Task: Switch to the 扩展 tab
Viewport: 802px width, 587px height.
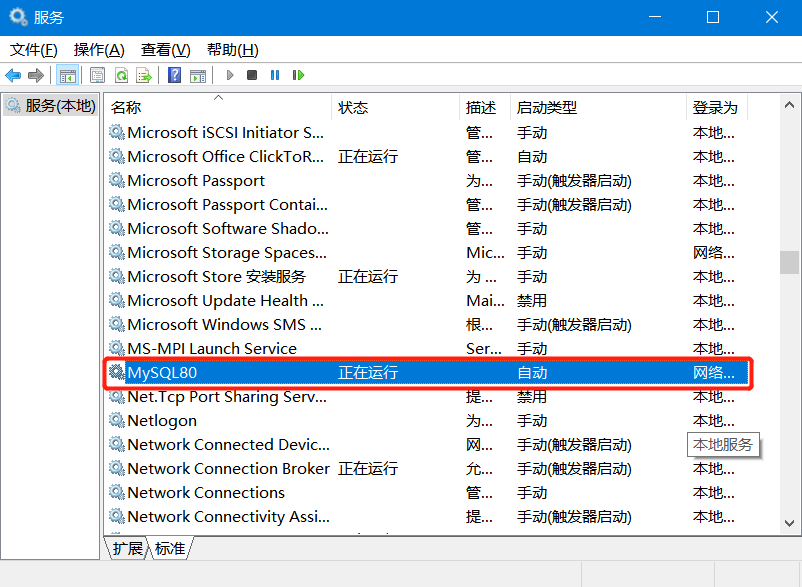Action: click(x=127, y=549)
